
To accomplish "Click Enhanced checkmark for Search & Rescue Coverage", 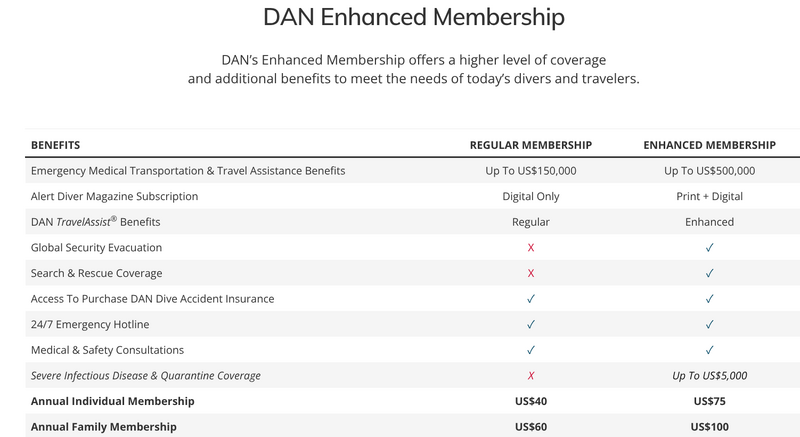I will coord(709,273).
